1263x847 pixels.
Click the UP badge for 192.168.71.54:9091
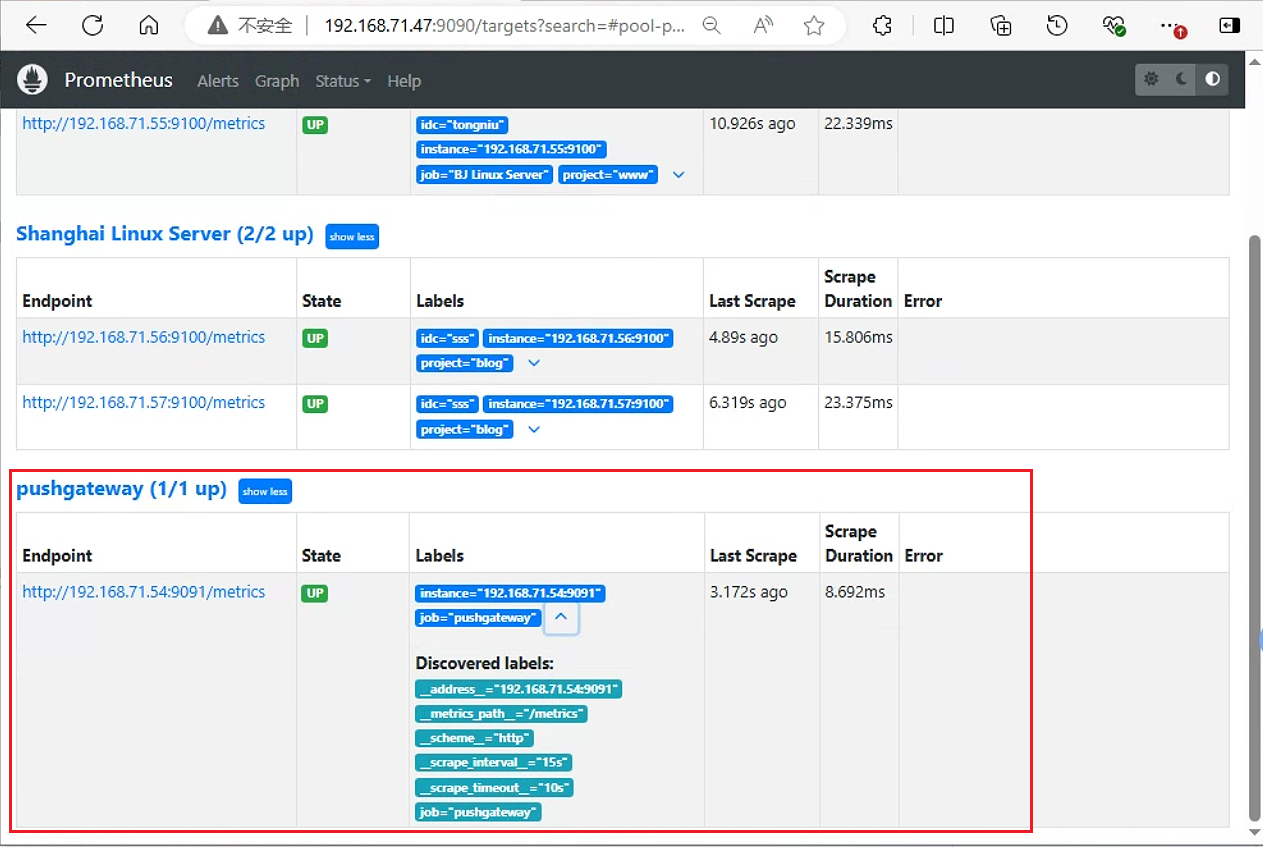pyautogui.click(x=315, y=593)
